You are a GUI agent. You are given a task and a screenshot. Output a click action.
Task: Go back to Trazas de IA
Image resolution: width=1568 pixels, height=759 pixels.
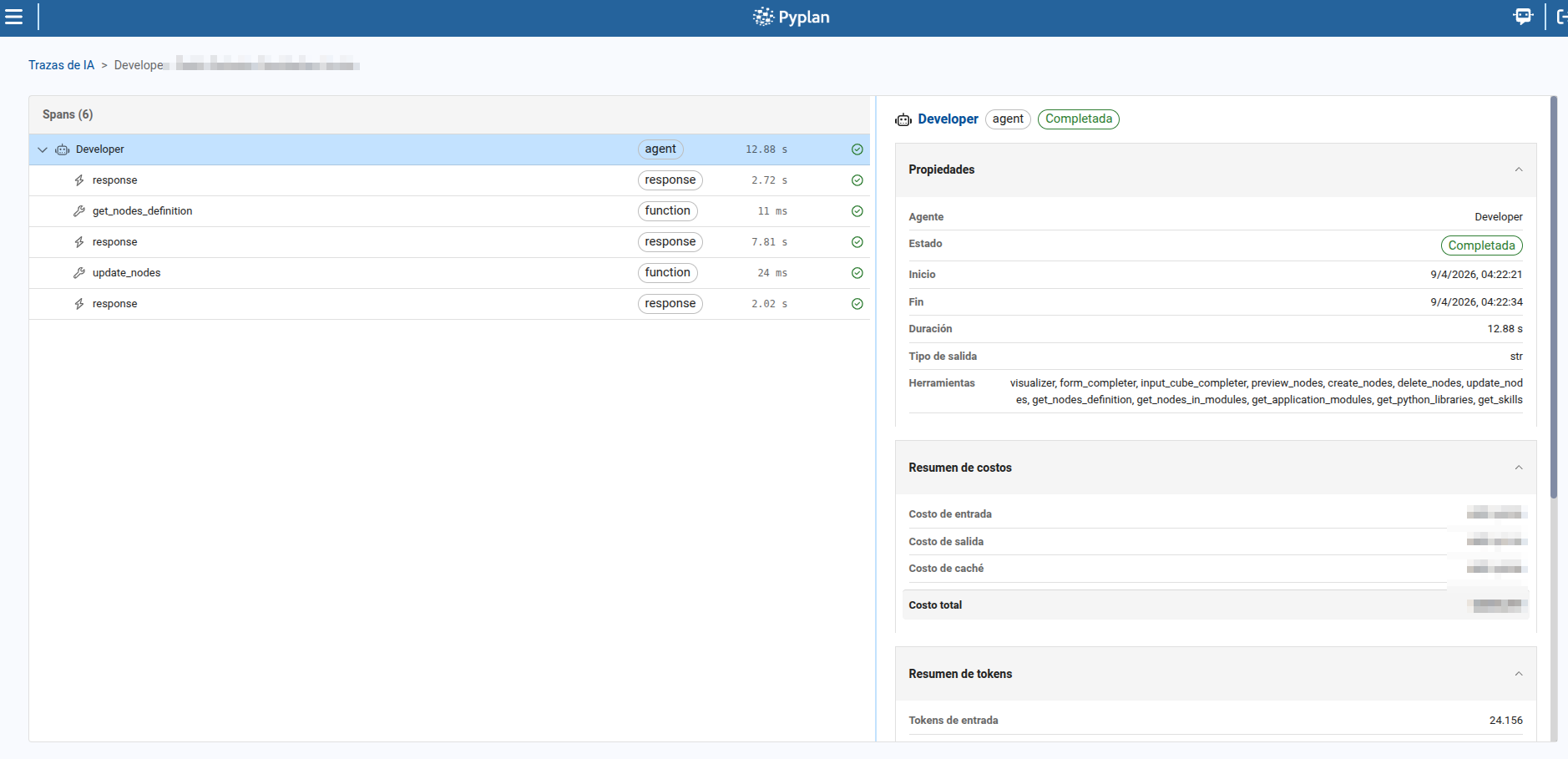(x=61, y=65)
